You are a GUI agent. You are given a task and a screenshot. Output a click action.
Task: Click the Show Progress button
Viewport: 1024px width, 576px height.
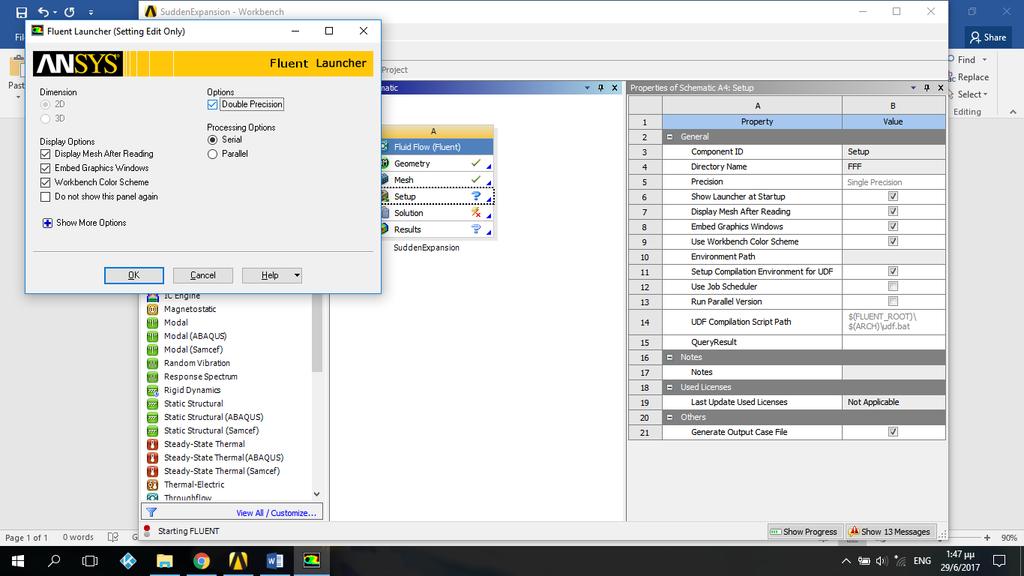[x=805, y=532]
